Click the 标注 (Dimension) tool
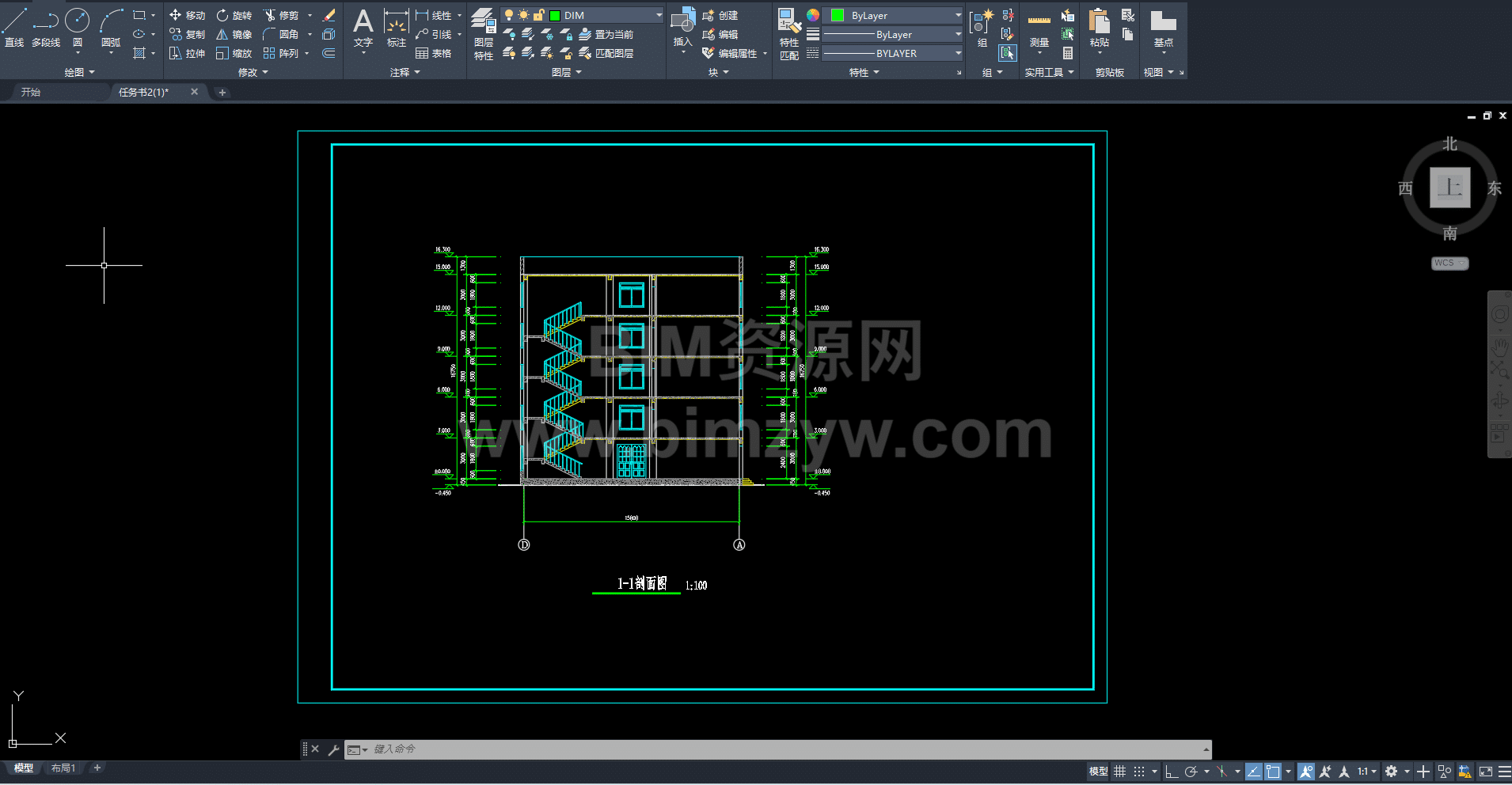This screenshot has height=785, width=1512. (396, 28)
